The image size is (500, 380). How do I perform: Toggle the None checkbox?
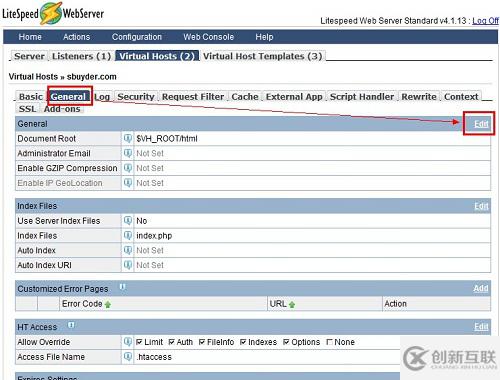click(329, 342)
